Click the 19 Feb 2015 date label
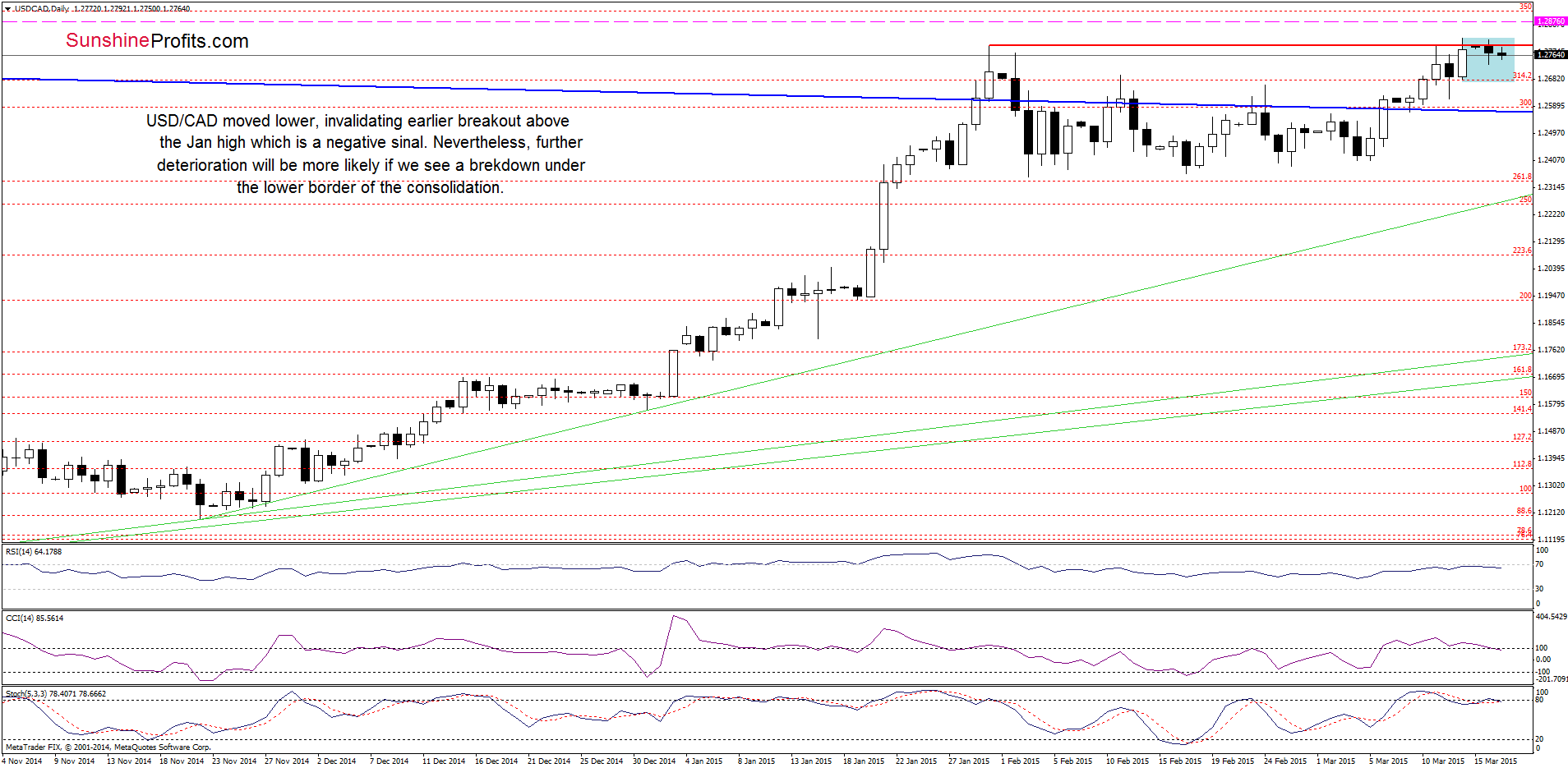 (x=1233, y=761)
